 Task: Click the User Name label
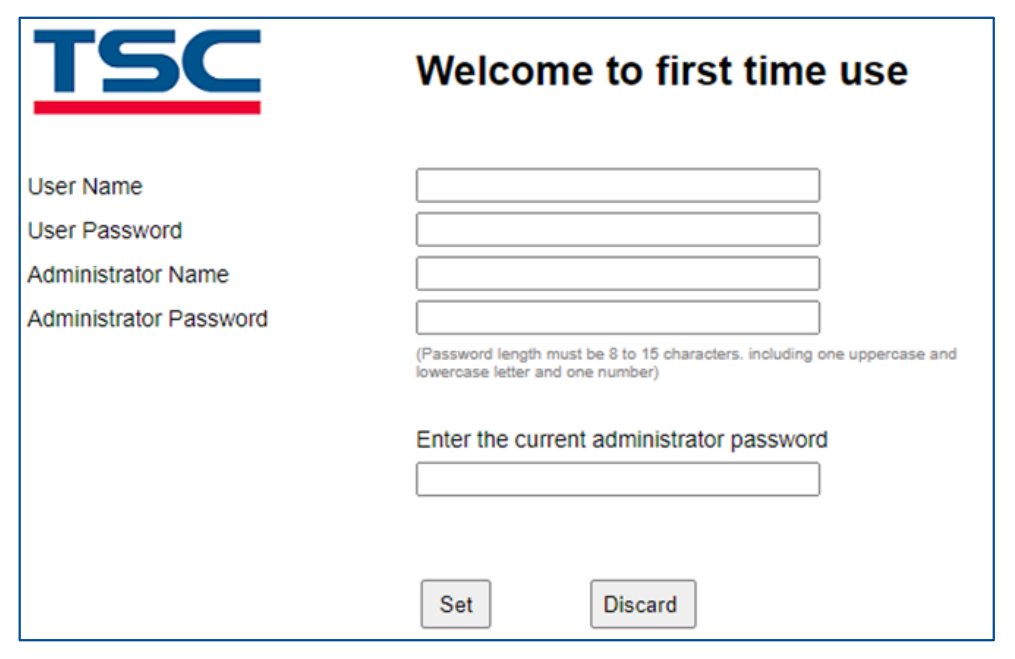tap(85, 187)
